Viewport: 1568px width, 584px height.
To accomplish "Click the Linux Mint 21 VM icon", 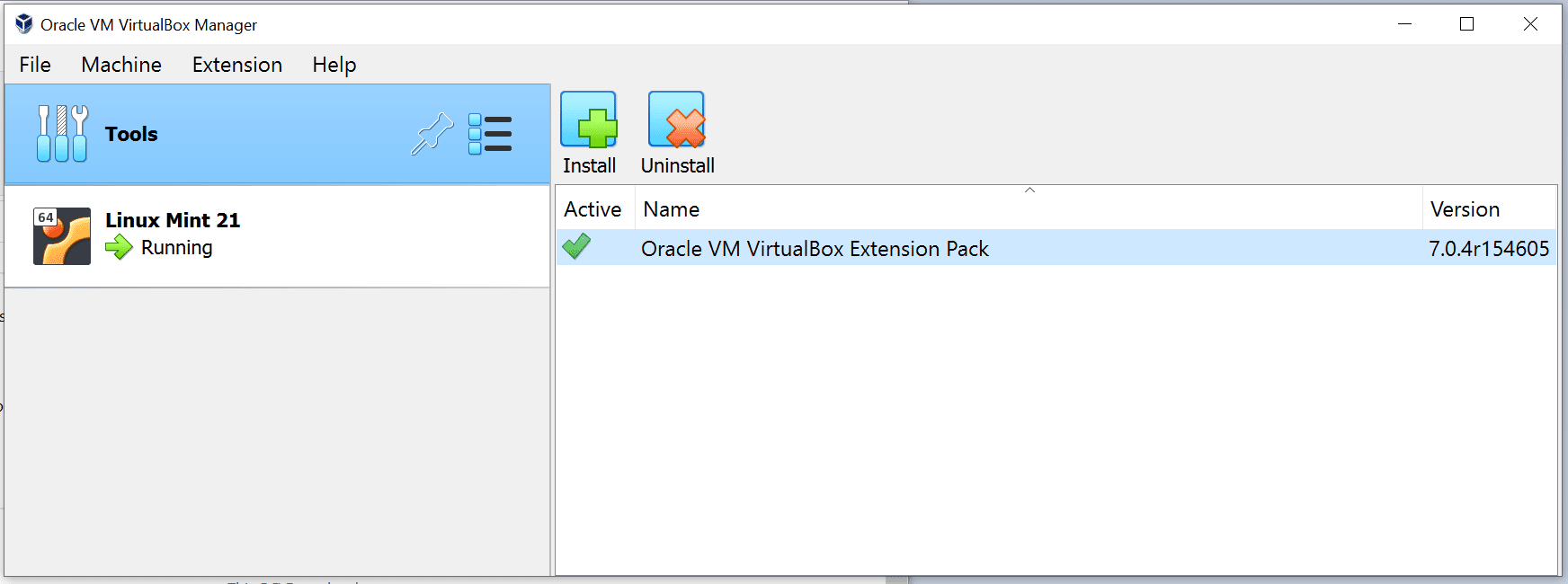I will 62,236.
